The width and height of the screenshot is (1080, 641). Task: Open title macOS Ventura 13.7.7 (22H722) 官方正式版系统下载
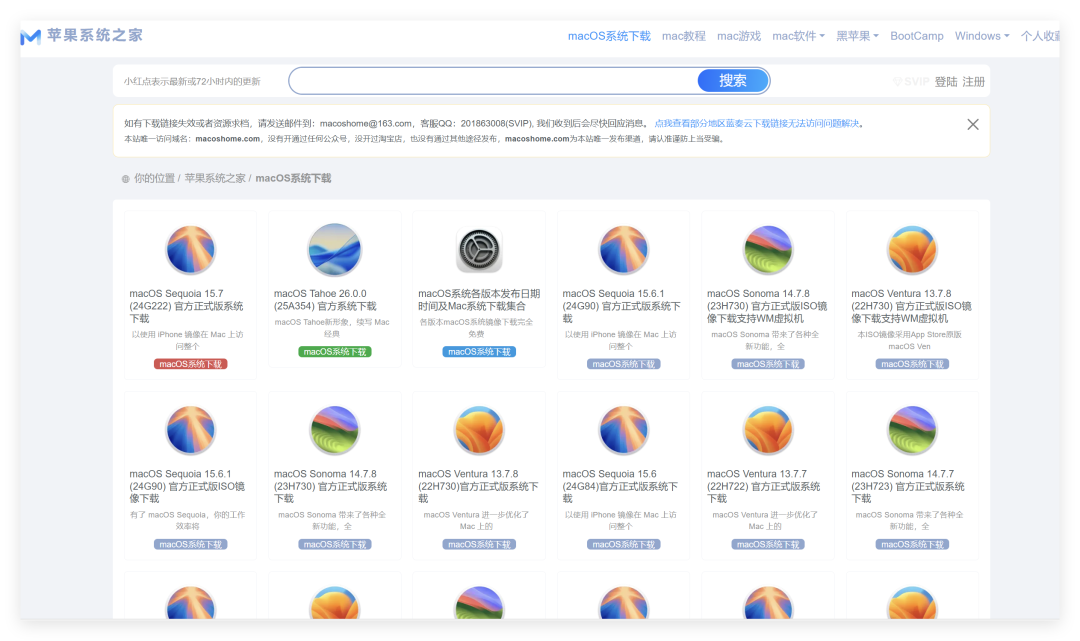pyautogui.click(x=764, y=486)
